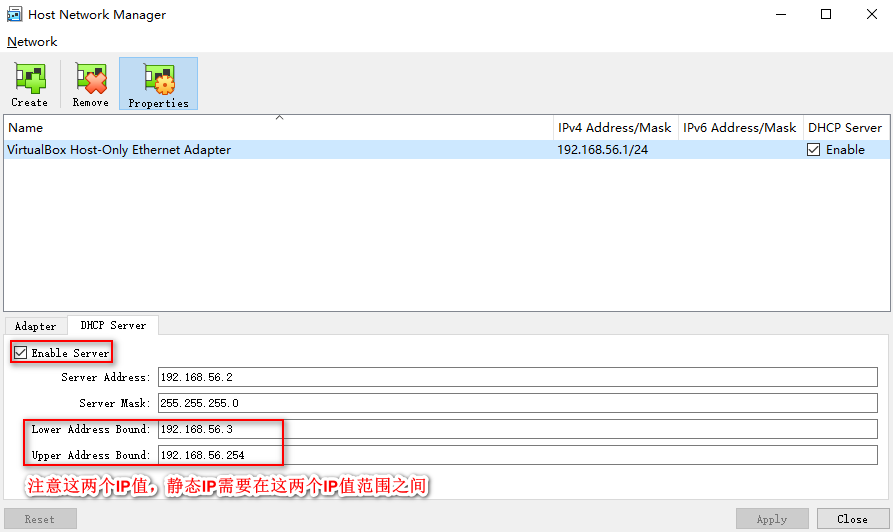The width and height of the screenshot is (893, 532).
Task: Click the IPv6 Address/Mask column header
Action: point(740,128)
